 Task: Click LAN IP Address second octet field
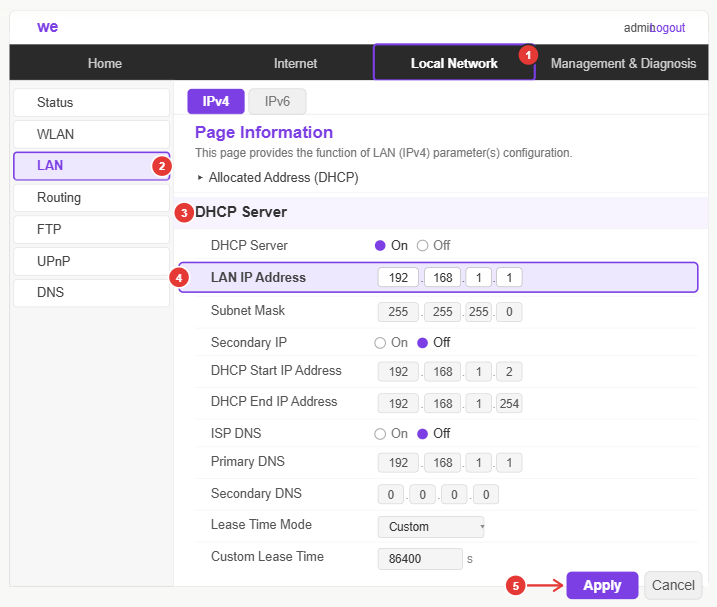tap(442, 278)
